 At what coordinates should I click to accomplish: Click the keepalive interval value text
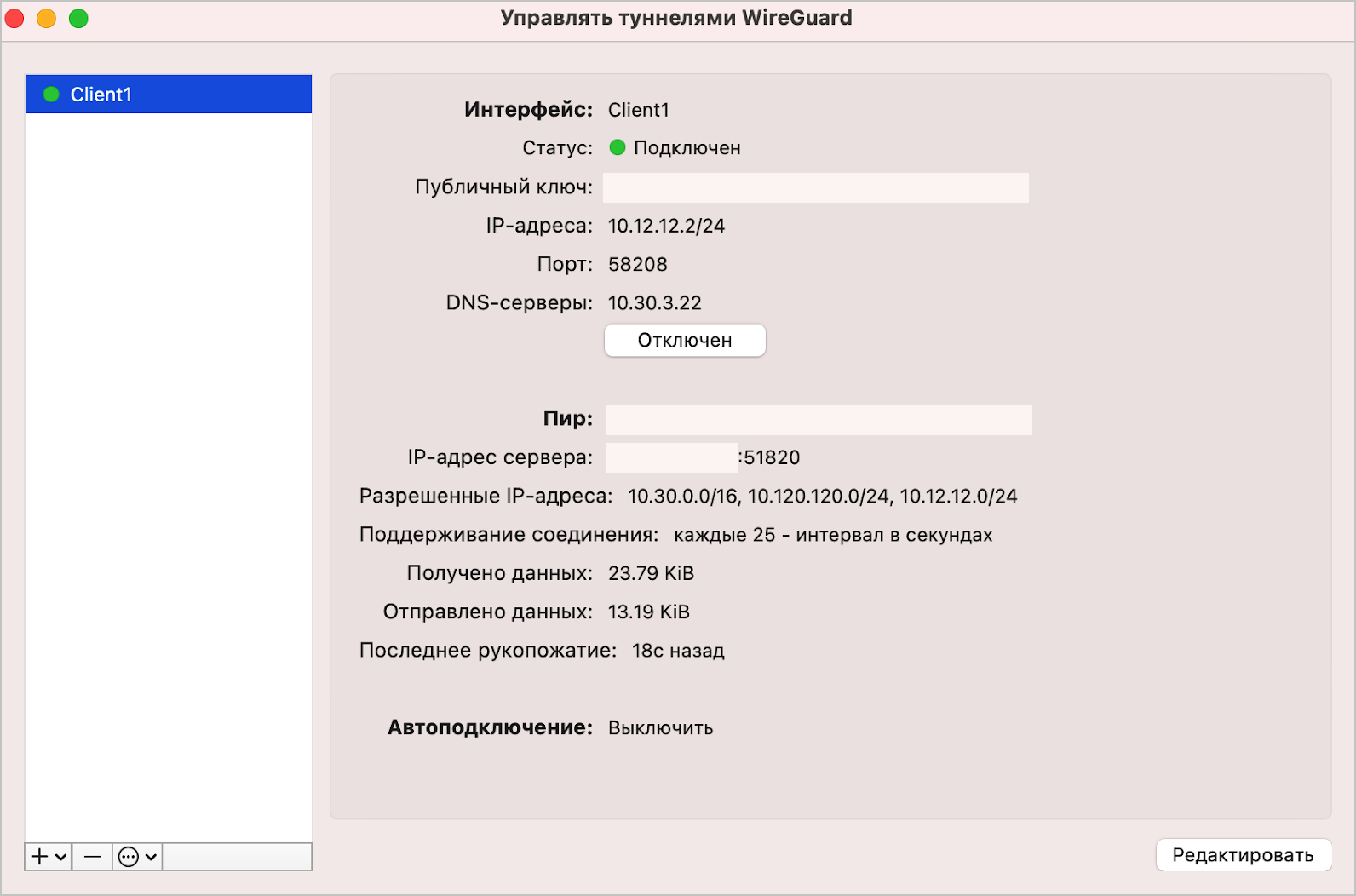[833, 535]
